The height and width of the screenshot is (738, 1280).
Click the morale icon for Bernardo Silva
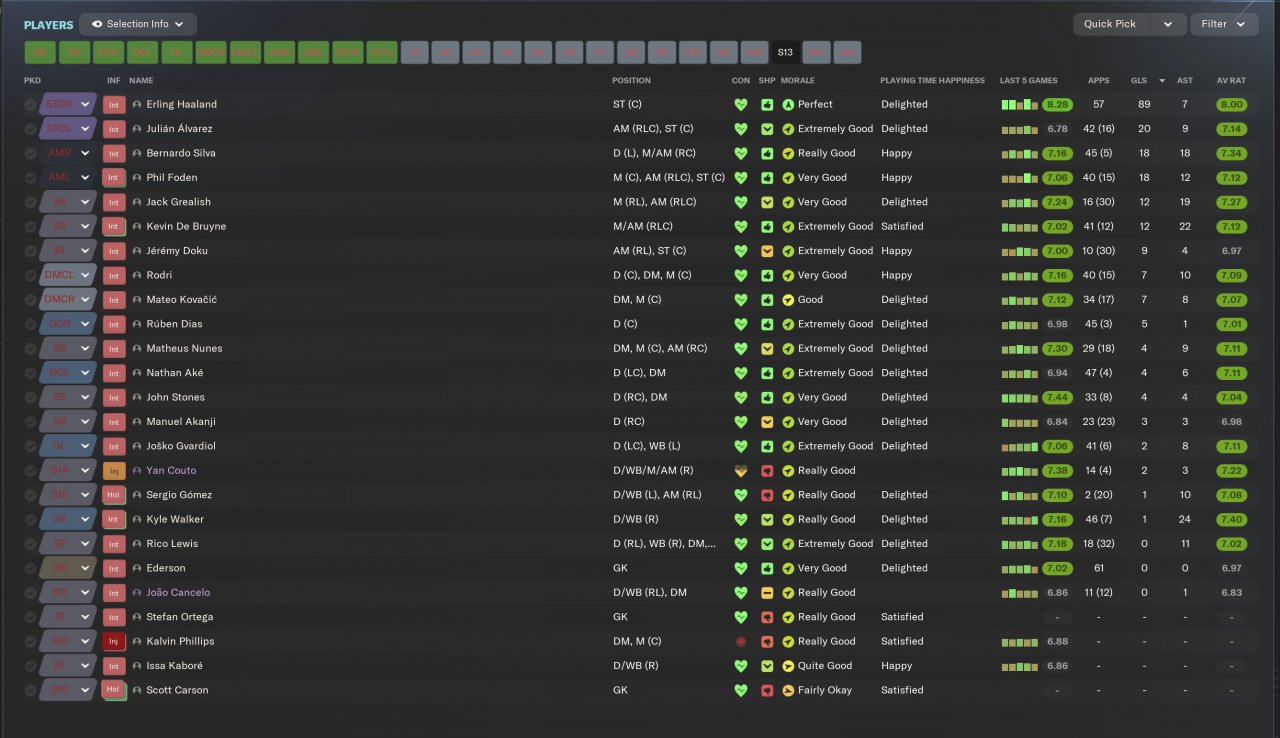[x=788, y=153]
